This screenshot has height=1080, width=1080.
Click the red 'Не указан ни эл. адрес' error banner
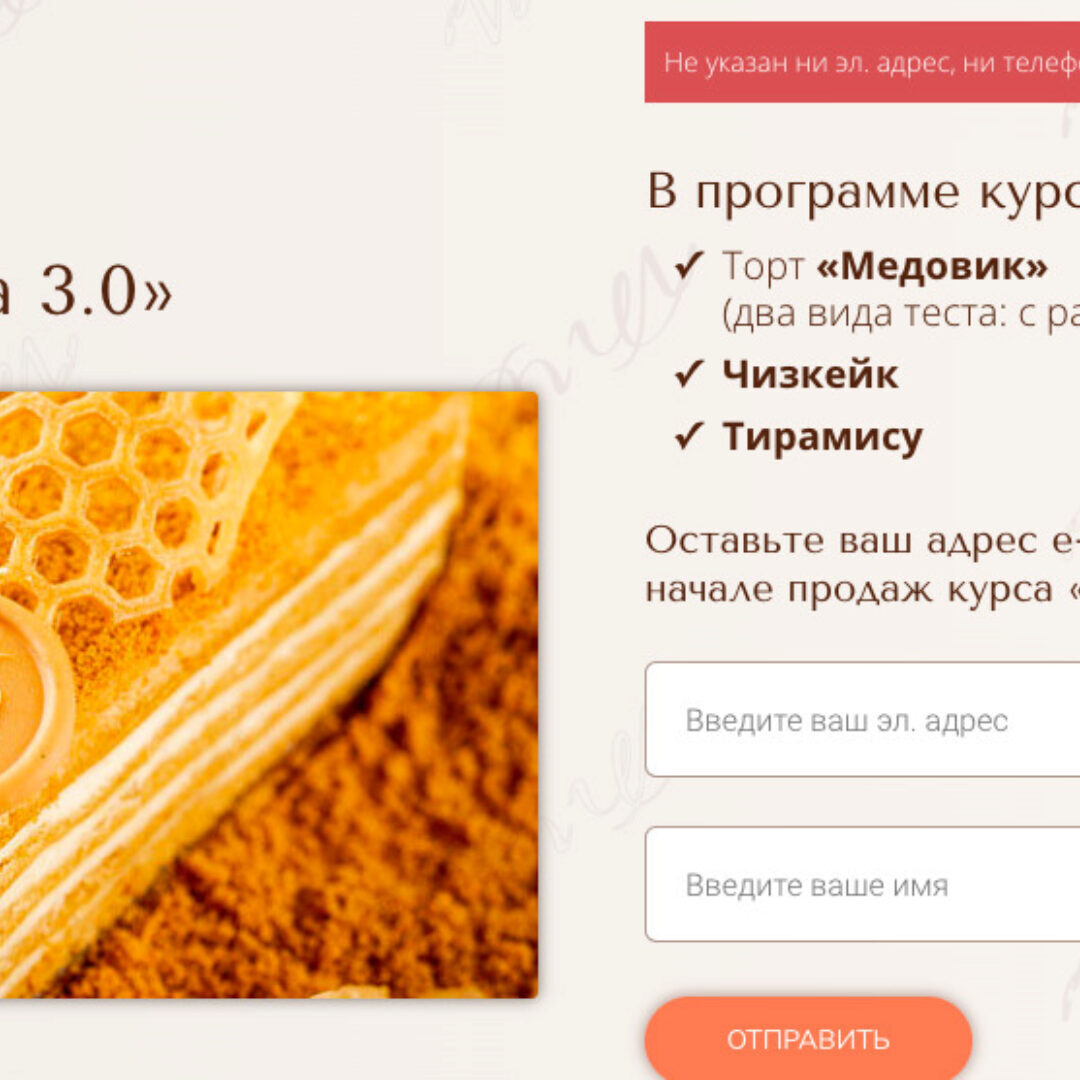862,62
